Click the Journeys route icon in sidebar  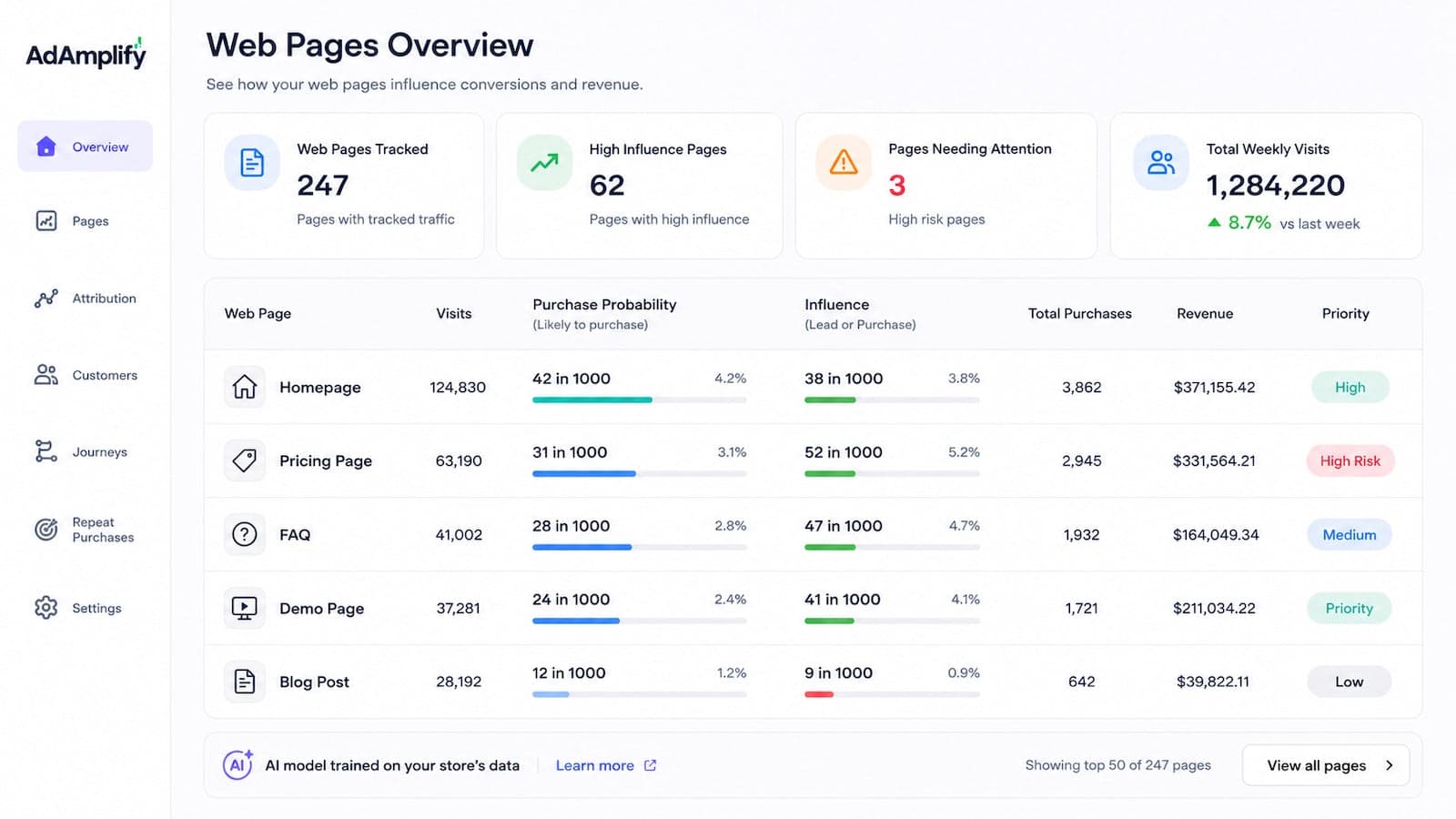pyautogui.click(x=46, y=451)
